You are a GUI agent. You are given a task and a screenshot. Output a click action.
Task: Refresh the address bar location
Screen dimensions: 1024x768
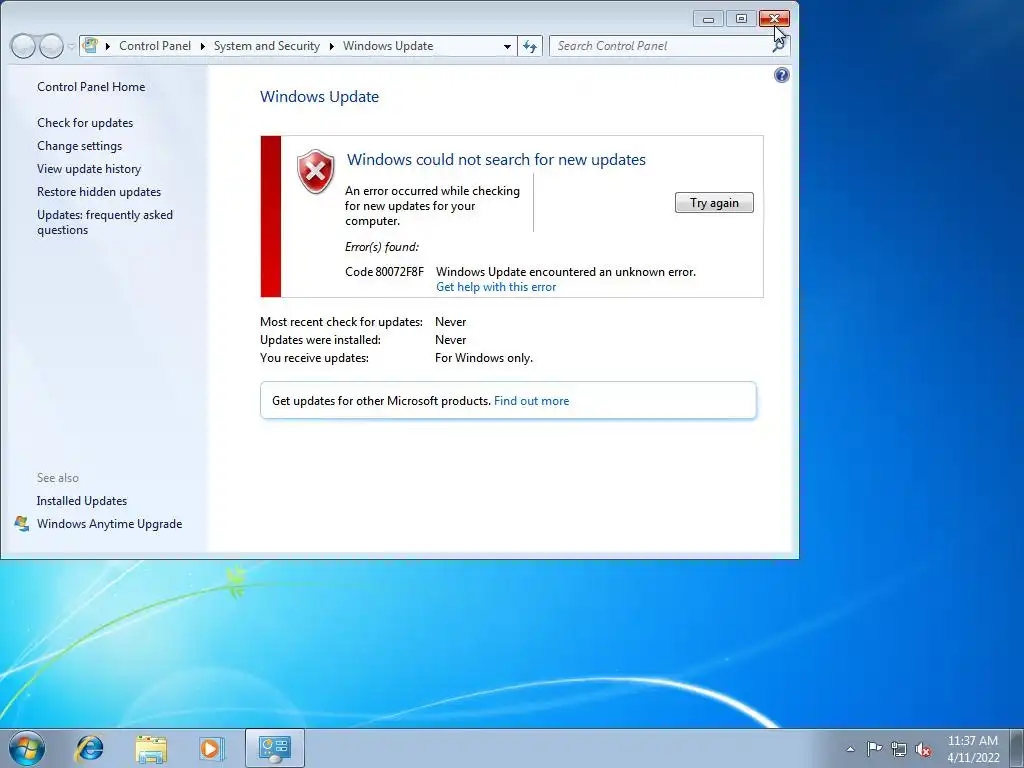point(530,46)
